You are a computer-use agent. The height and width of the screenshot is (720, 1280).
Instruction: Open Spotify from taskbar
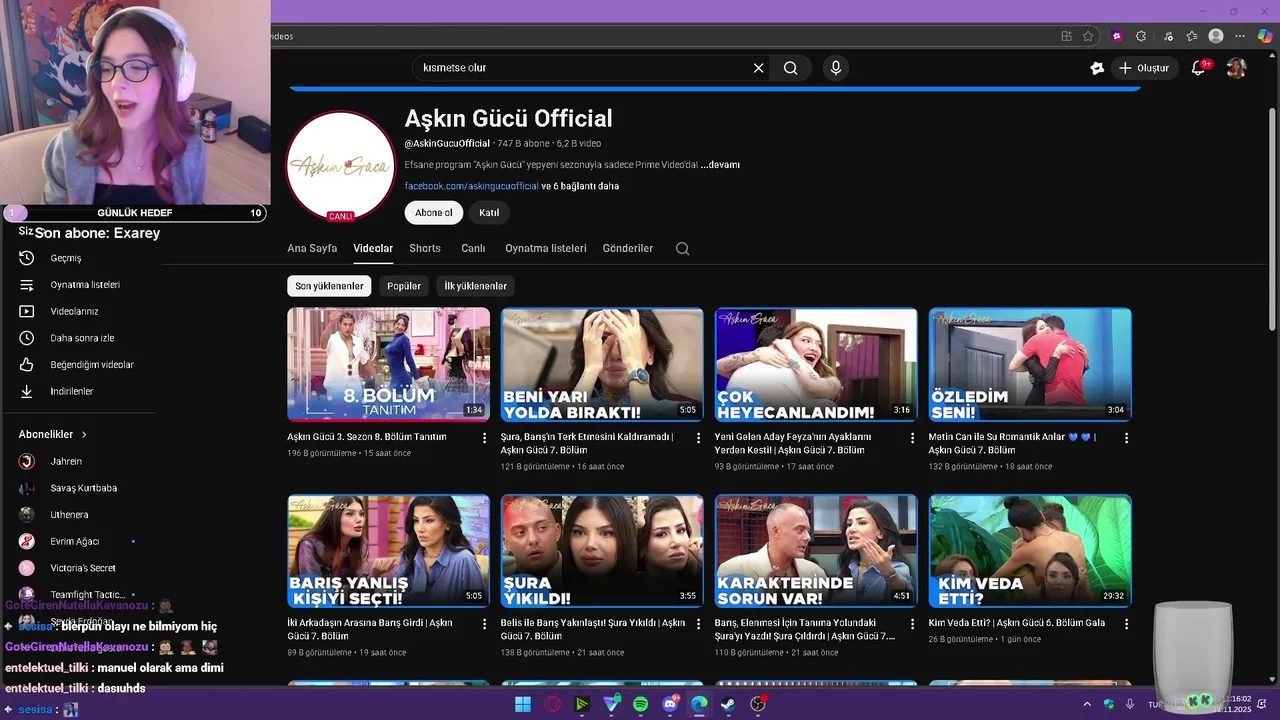click(x=641, y=704)
